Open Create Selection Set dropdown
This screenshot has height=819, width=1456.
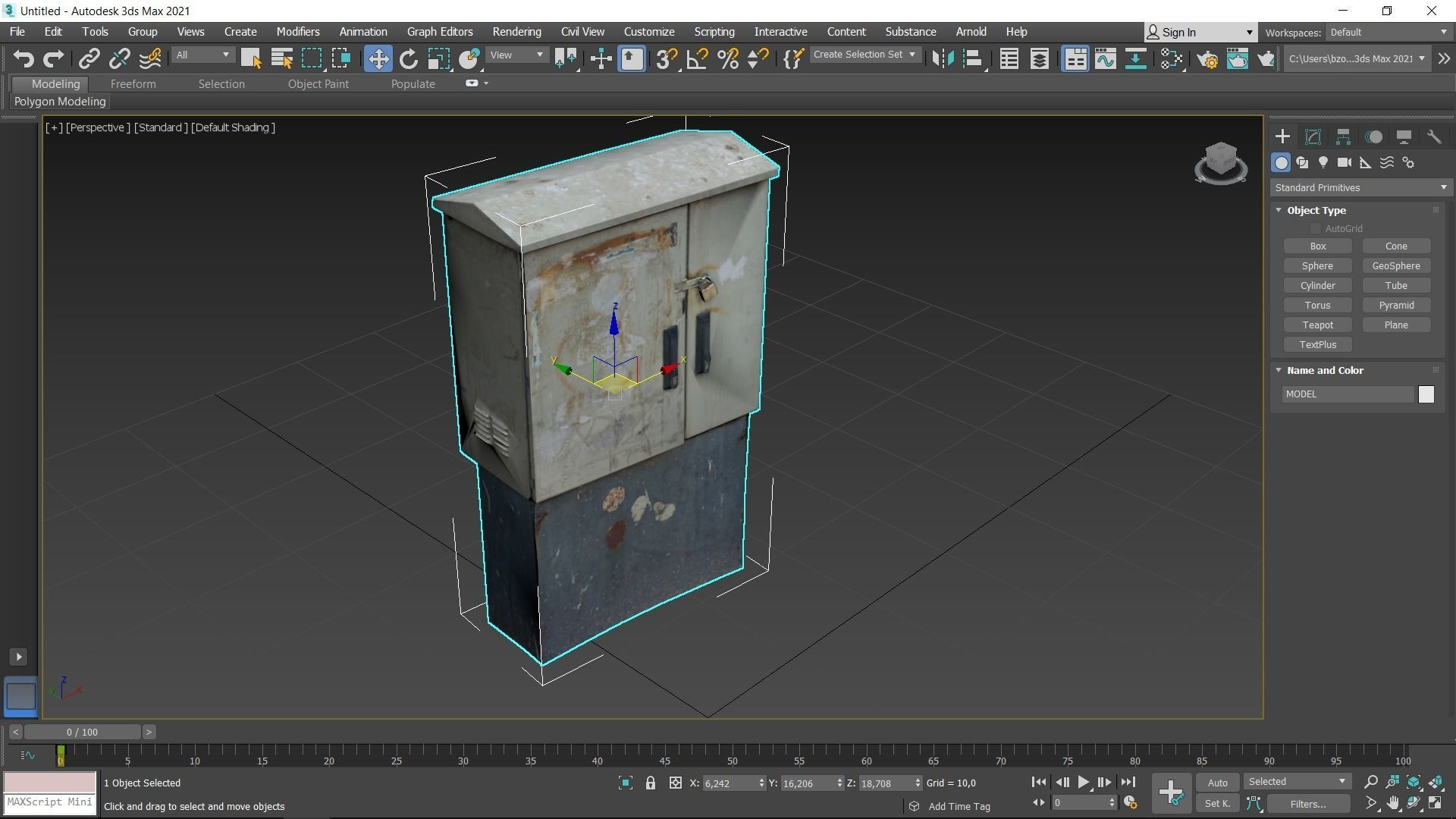tap(864, 55)
